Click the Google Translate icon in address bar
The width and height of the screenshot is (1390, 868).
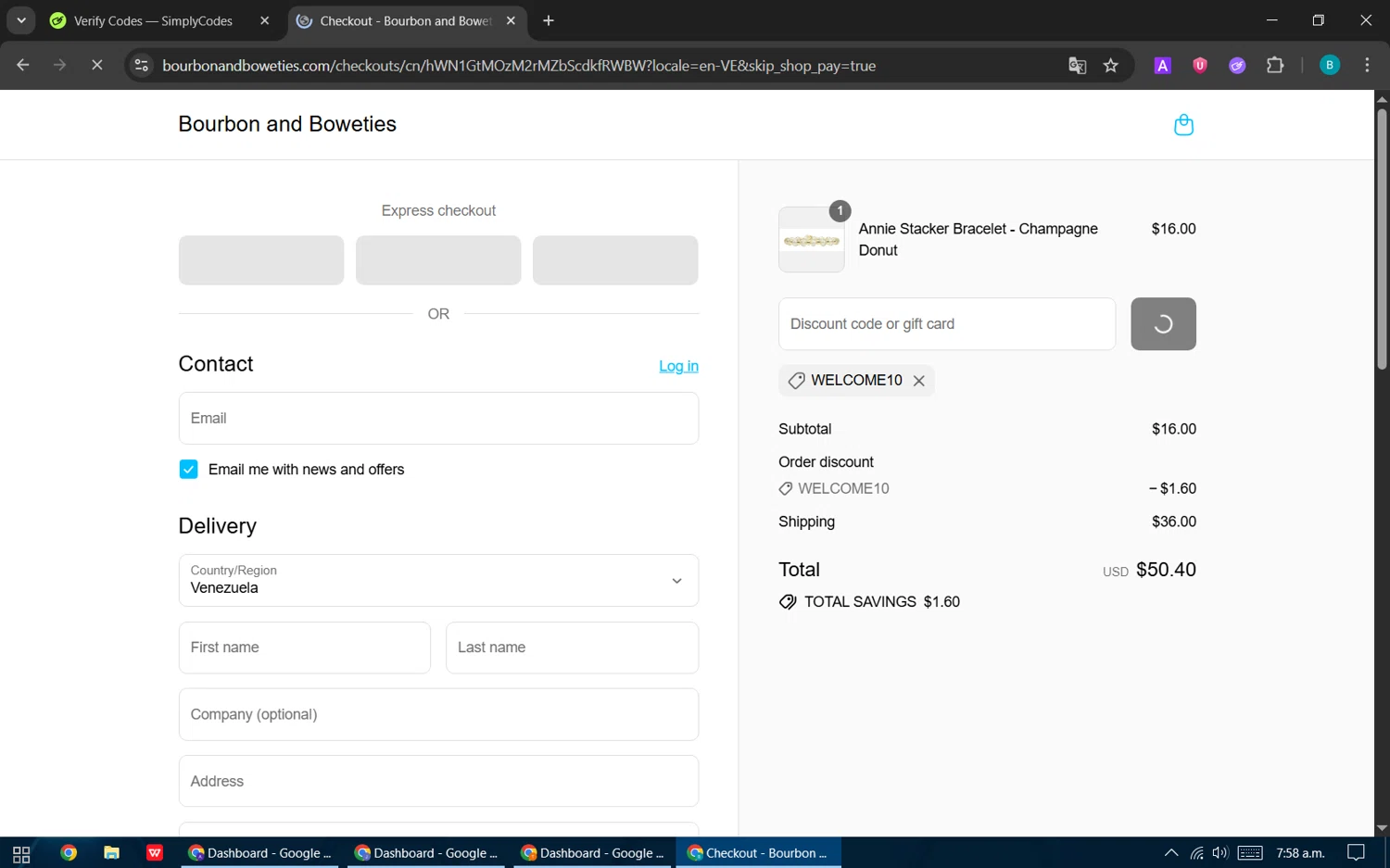tap(1077, 66)
